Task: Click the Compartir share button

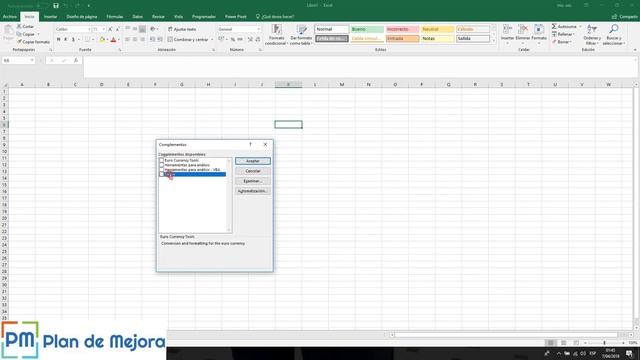Action: coord(625,17)
